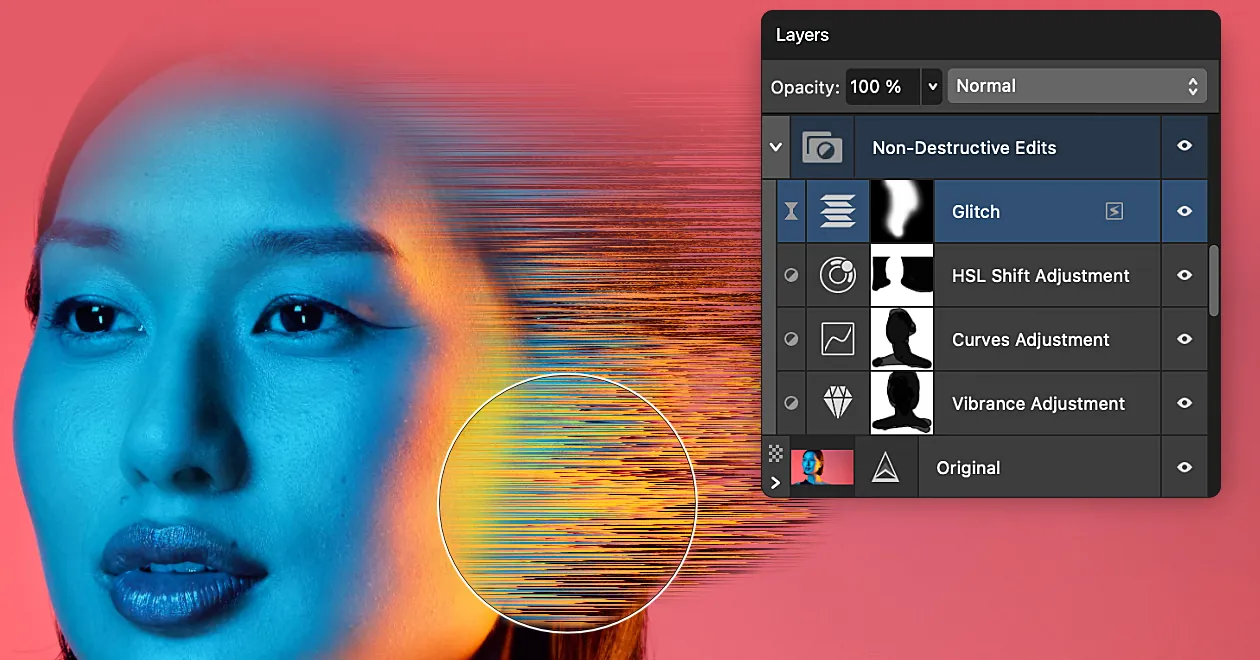Viewport: 1260px width, 660px height.
Task: Click the checkerboard icon on Original row
Action: [x=775, y=453]
